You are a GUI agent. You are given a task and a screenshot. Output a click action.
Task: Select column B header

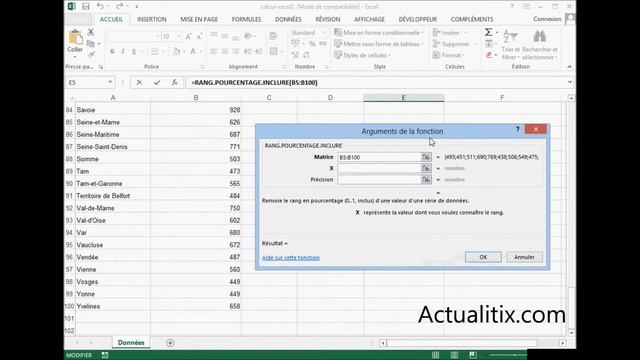coord(196,98)
